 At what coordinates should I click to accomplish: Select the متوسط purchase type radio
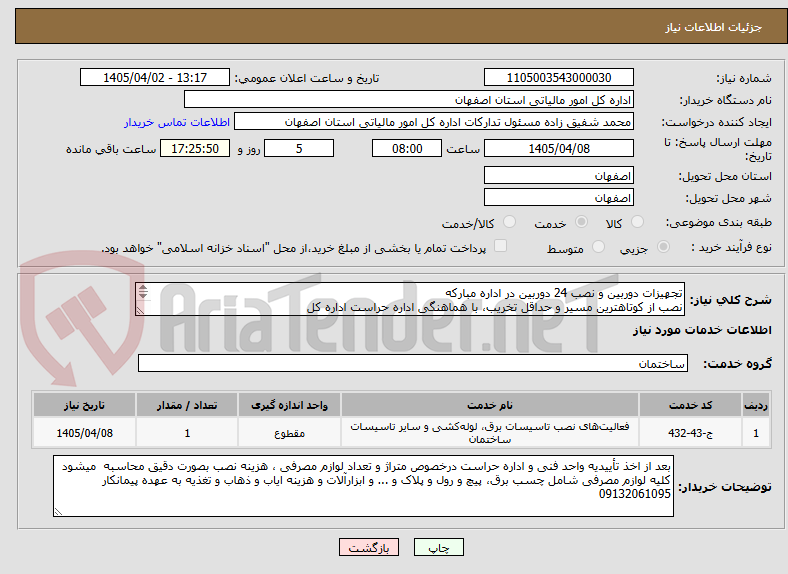click(598, 246)
